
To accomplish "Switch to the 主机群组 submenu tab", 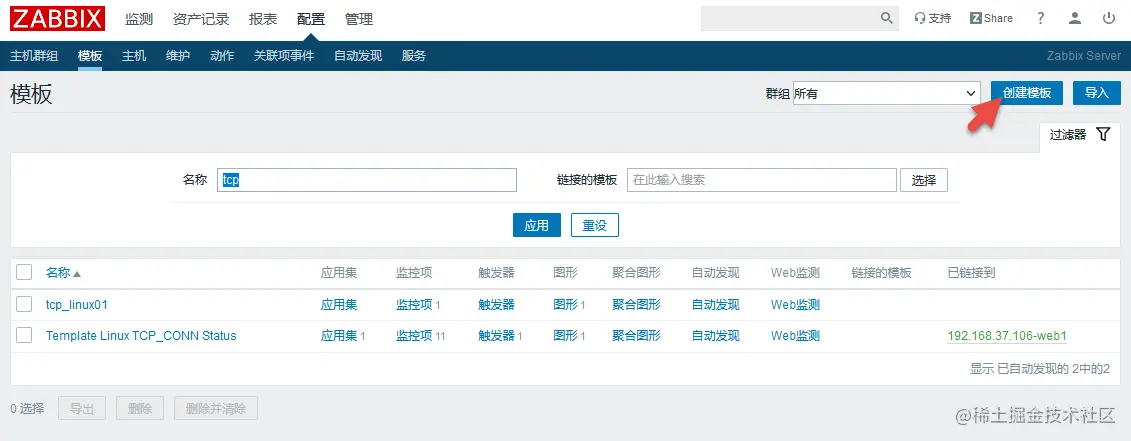I will 34,56.
